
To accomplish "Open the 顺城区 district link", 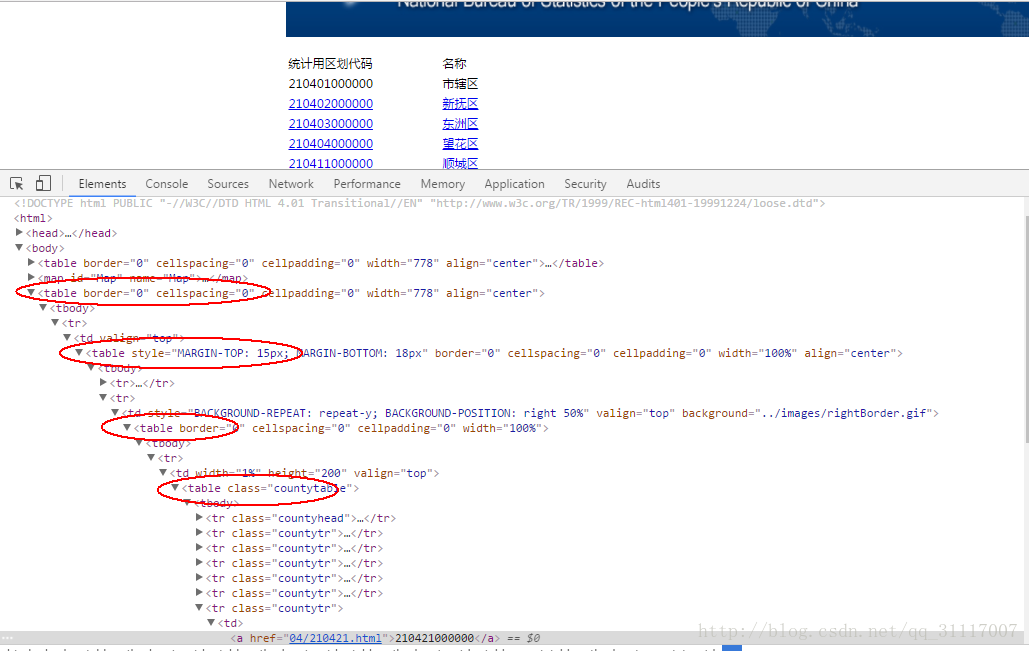I will click(x=460, y=163).
